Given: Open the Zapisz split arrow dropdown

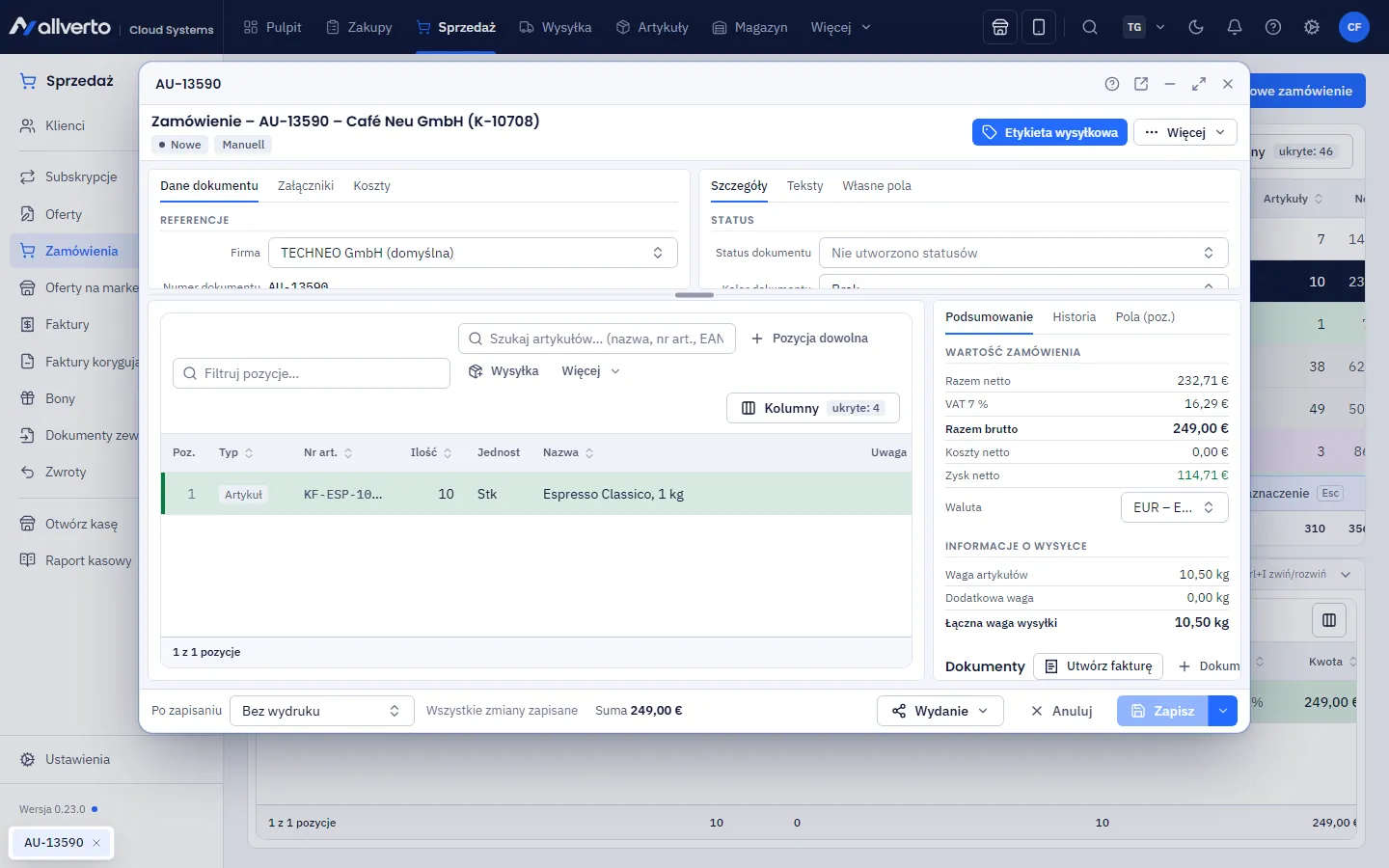Looking at the screenshot, I should click(1223, 711).
